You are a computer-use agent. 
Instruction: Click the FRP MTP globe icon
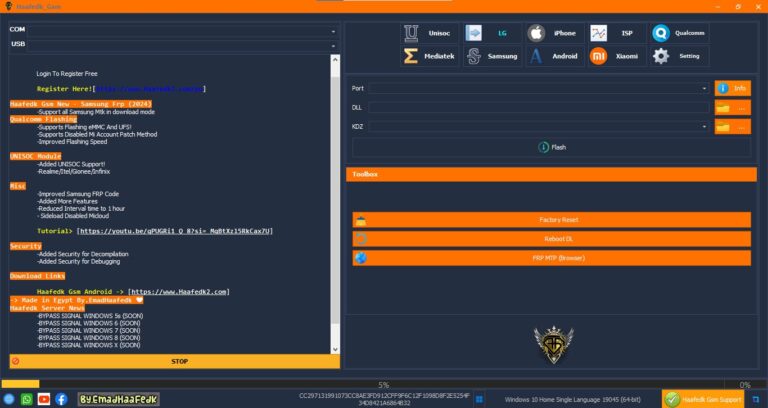(361, 258)
